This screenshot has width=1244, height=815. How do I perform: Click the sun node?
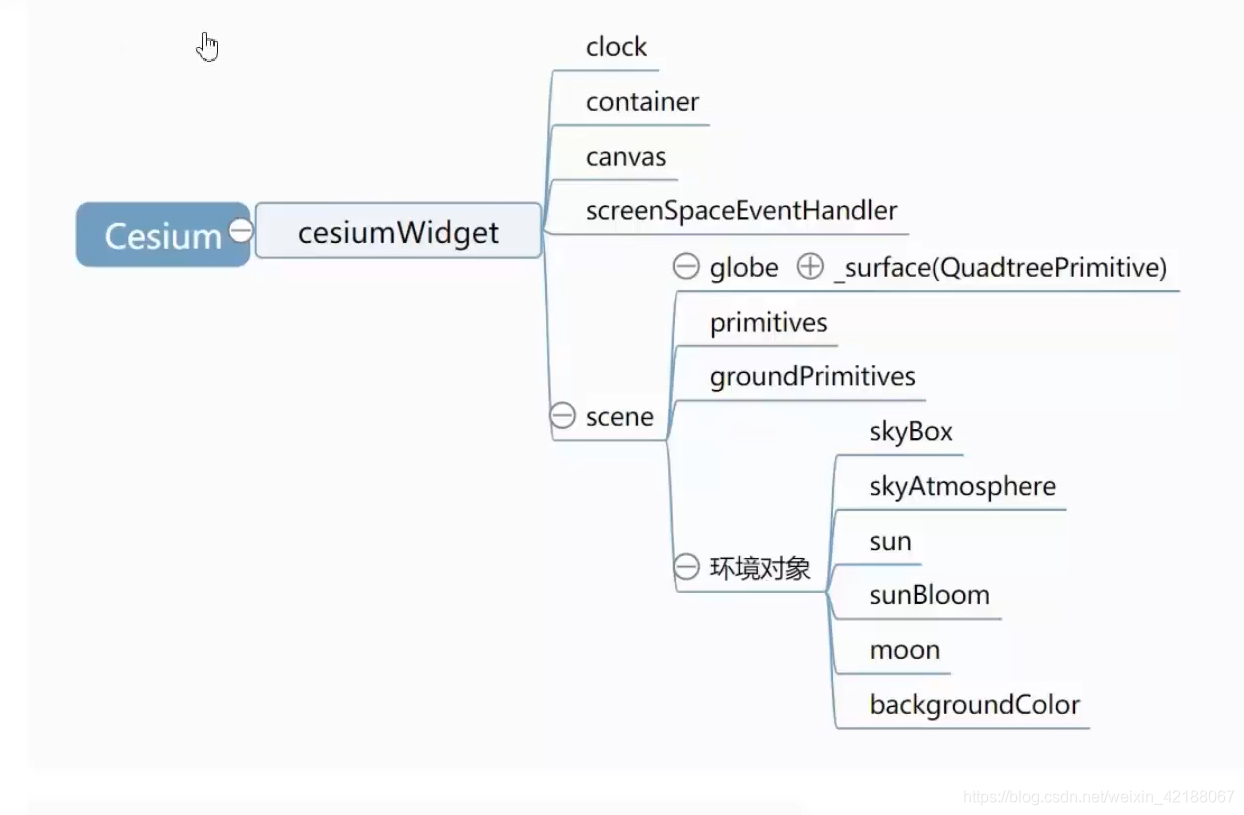890,542
